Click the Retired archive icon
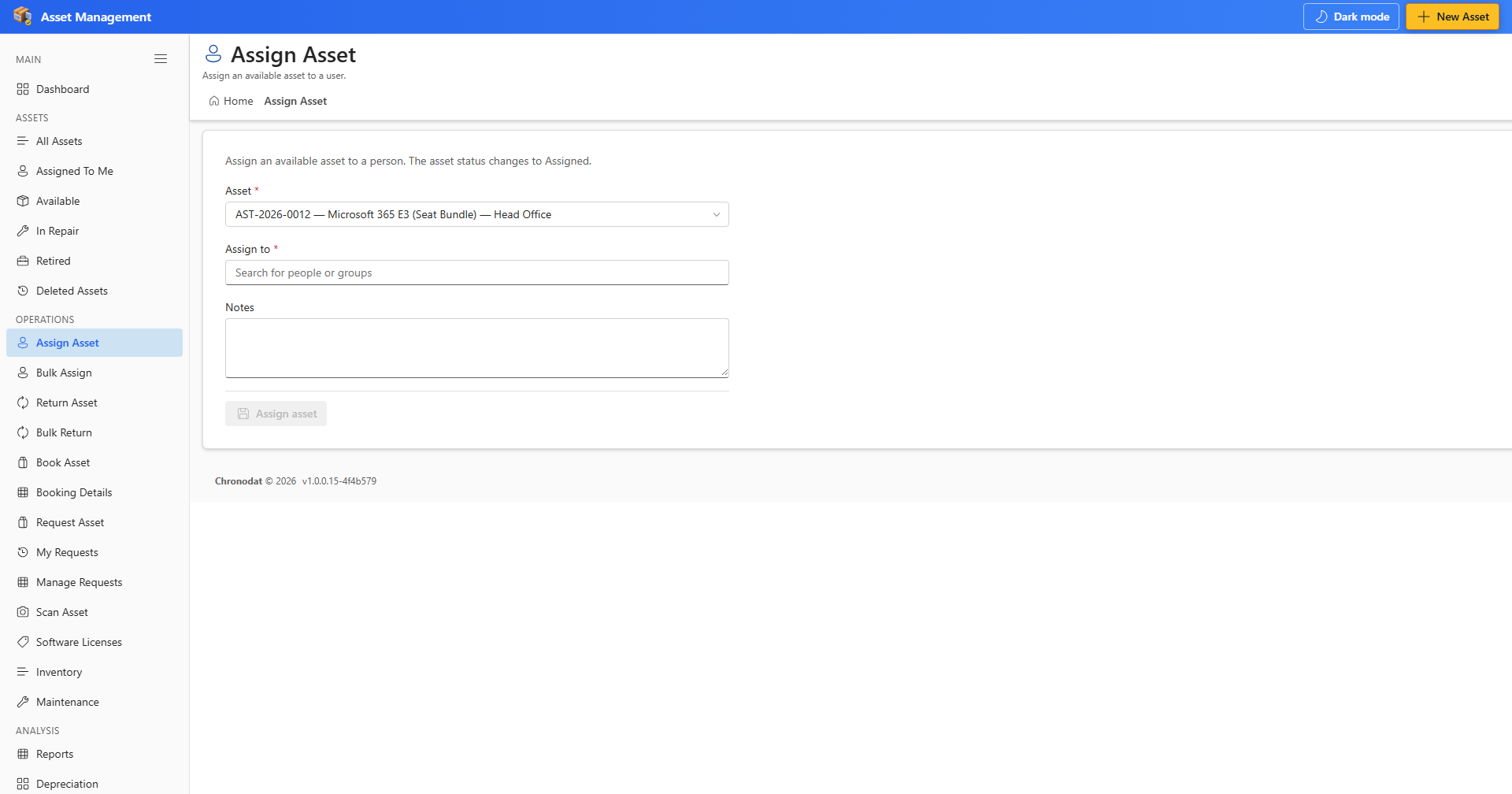This screenshot has height=794, width=1512. click(x=23, y=261)
